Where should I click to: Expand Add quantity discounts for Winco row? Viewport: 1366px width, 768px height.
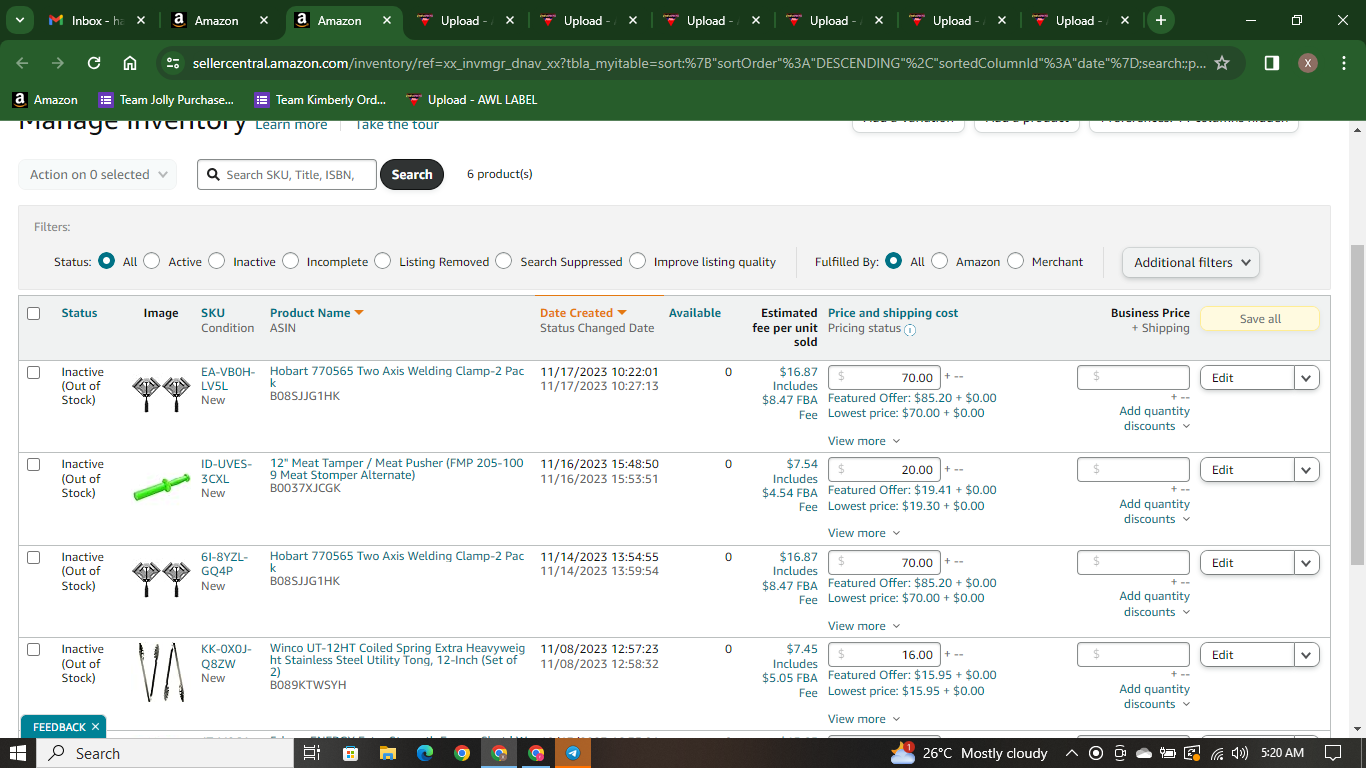tap(1155, 696)
